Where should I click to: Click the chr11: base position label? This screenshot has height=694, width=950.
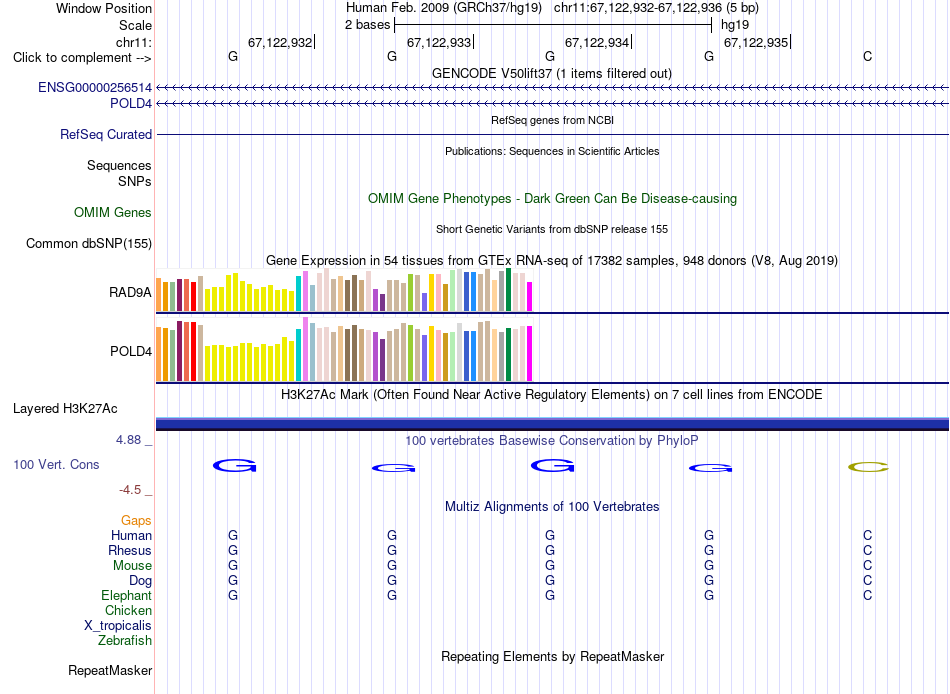pyautogui.click(x=134, y=42)
